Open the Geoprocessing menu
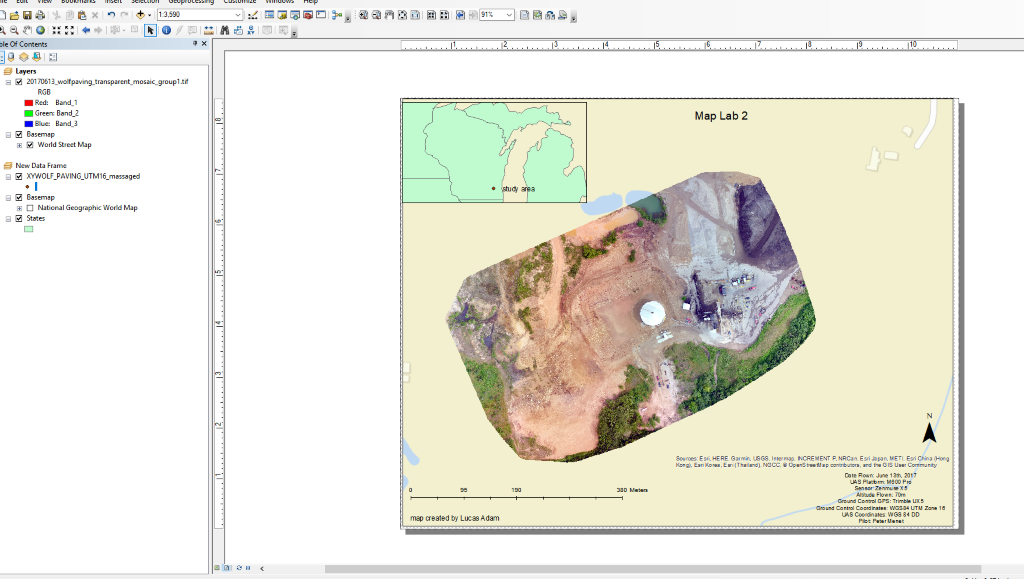 pyautogui.click(x=191, y=2)
